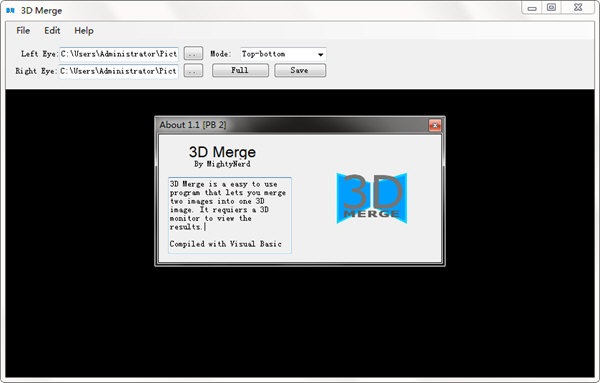
Task: Close the About 1.1 dialog
Action: click(x=435, y=125)
